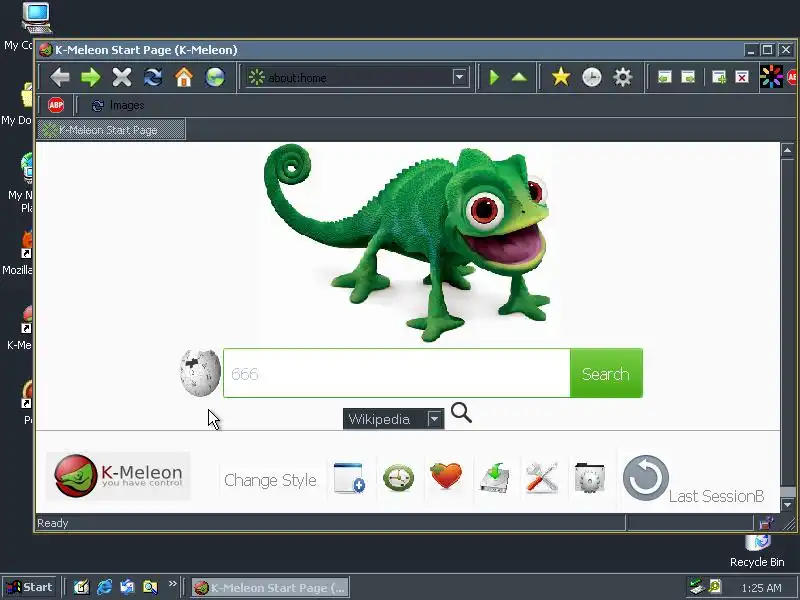
Task: Switch to next tab window icon
Action: (688, 78)
